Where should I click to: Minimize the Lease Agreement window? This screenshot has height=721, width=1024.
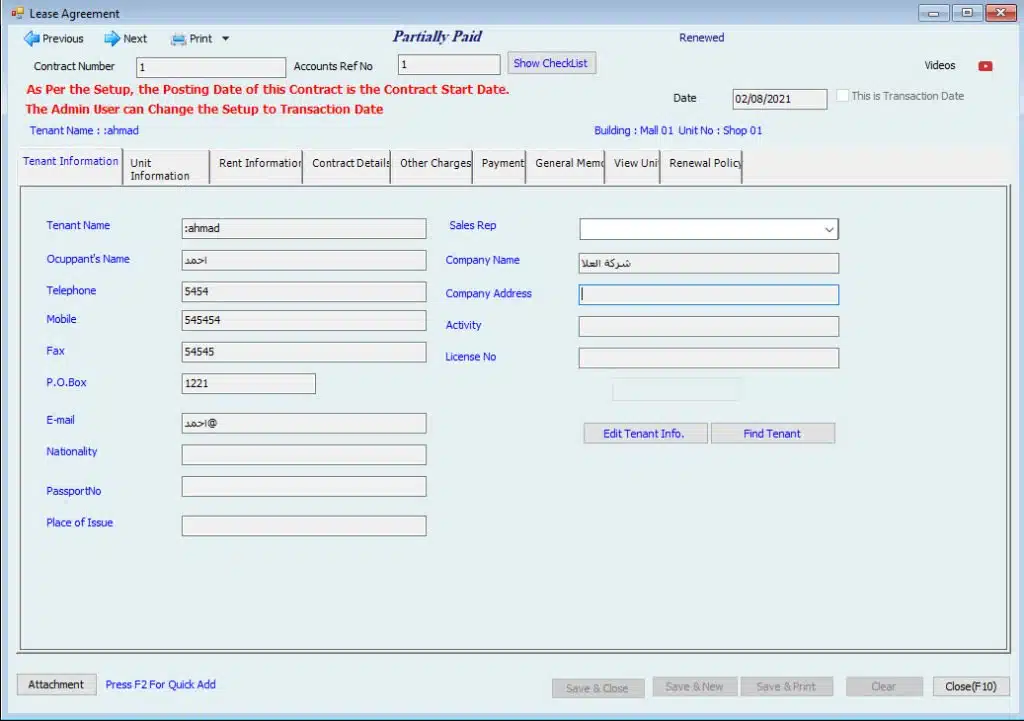point(933,13)
